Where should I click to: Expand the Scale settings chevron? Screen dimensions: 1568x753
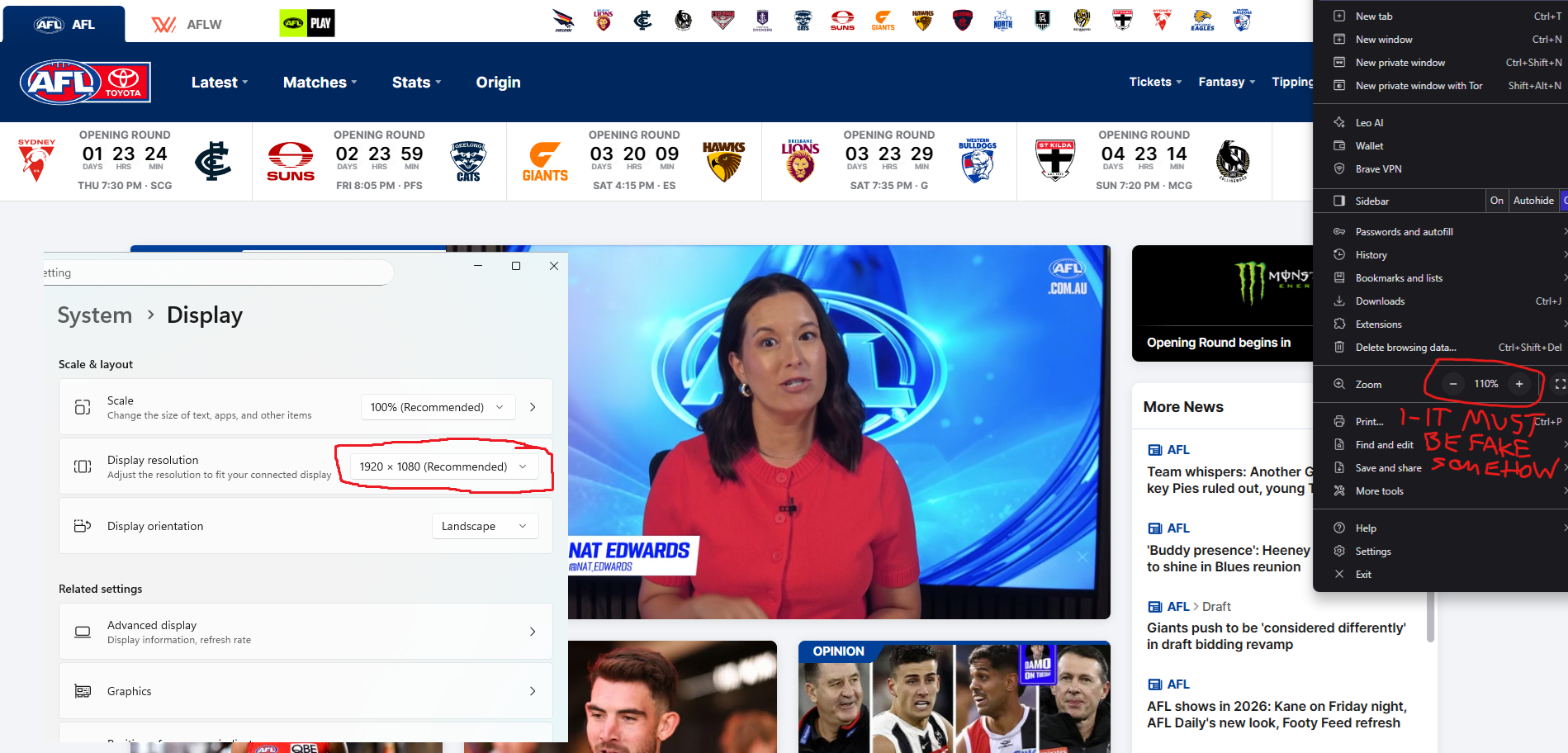point(533,407)
